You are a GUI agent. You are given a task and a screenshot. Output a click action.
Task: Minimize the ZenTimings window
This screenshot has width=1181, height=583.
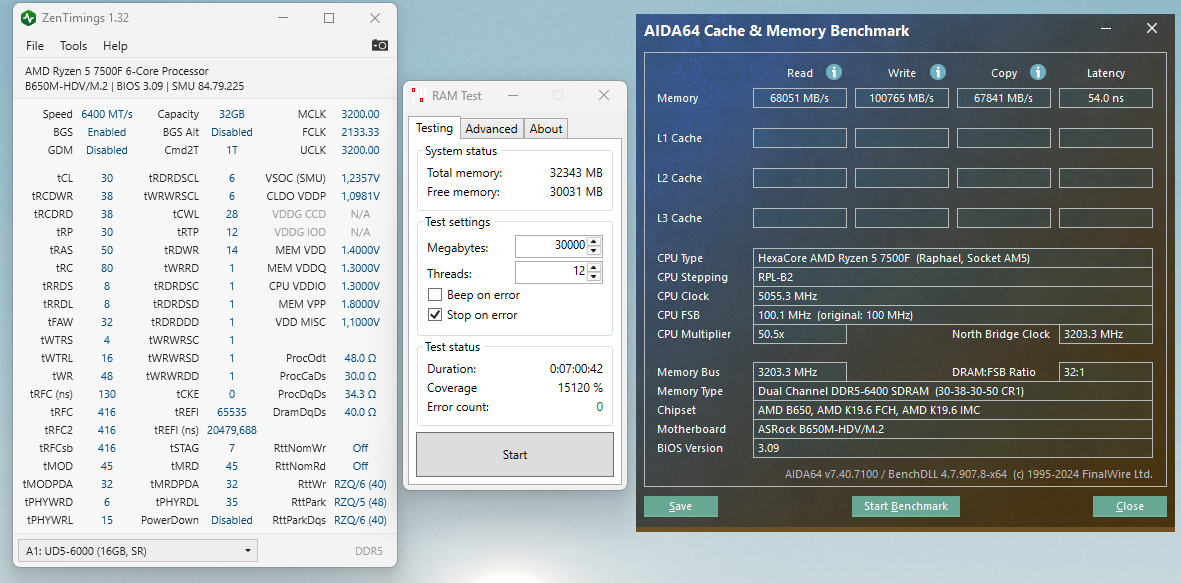pos(282,18)
